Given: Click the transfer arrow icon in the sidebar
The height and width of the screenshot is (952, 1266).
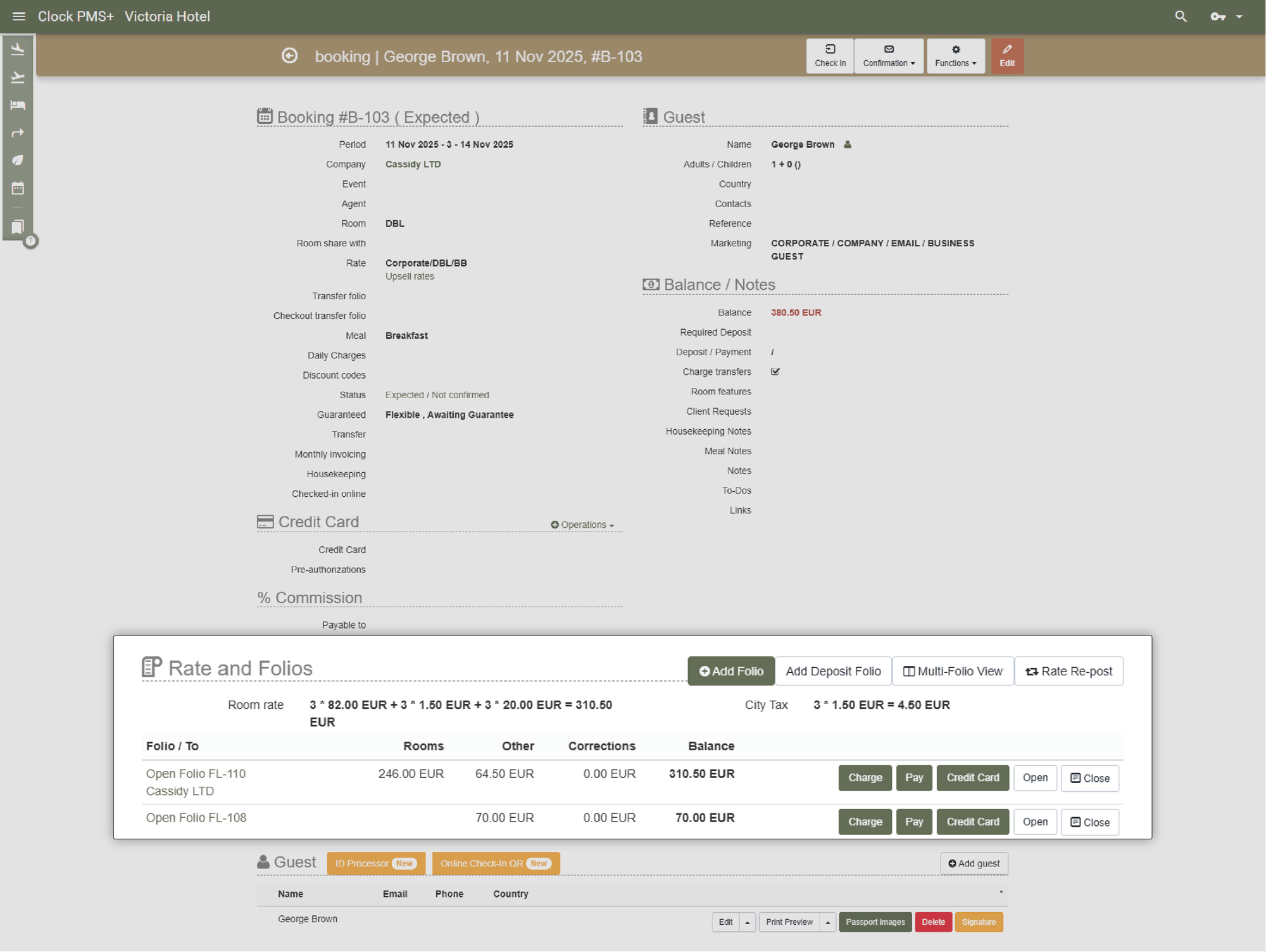Looking at the screenshot, I should click(x=18, y=132).
